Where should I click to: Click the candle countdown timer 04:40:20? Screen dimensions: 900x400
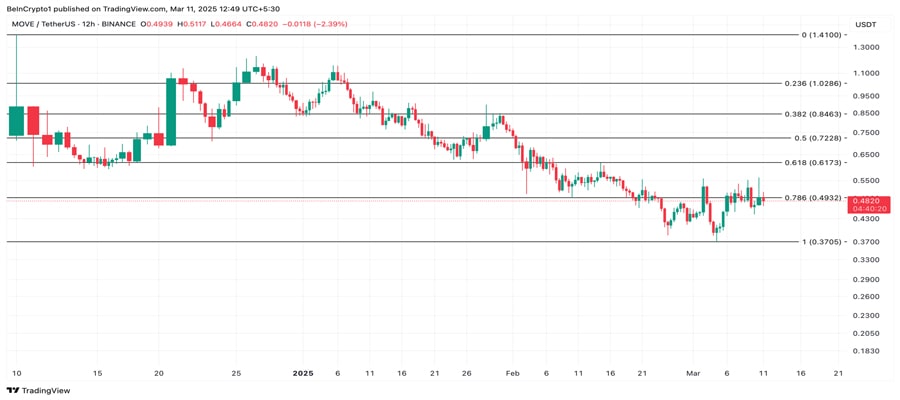tap(865, 210)
